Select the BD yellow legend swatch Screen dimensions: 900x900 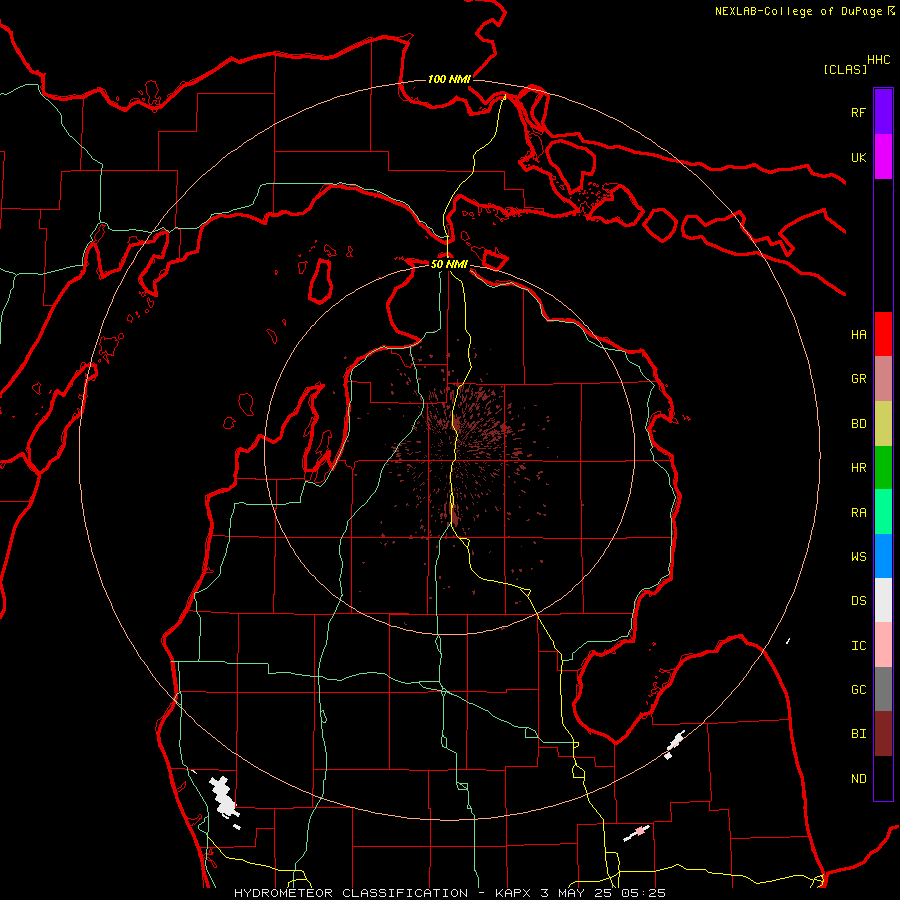click(883, 423)
